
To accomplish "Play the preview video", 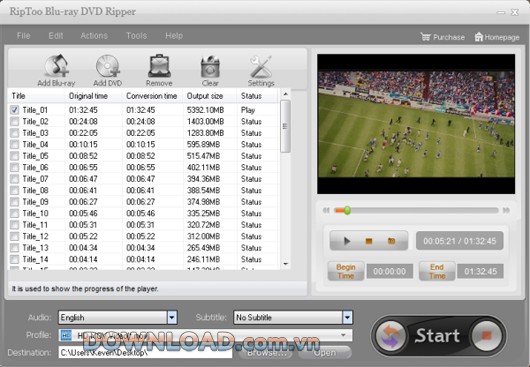I will coord(347,241).
